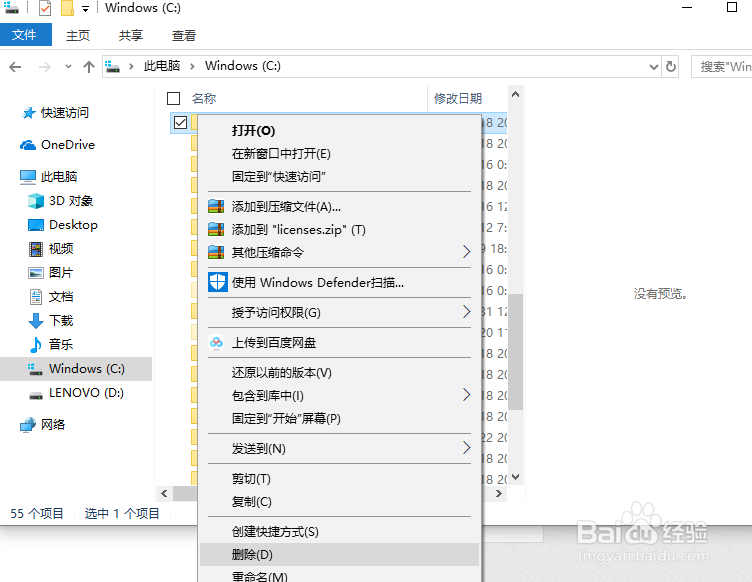Image resolution: width=752 pixels, height=582 pixels.
Task: Open the 图片 folder
Action: point(51,273)
